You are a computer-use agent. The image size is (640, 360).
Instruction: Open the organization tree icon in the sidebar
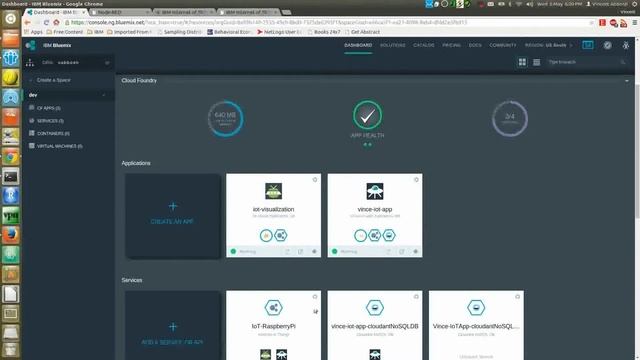coord(30,62)
